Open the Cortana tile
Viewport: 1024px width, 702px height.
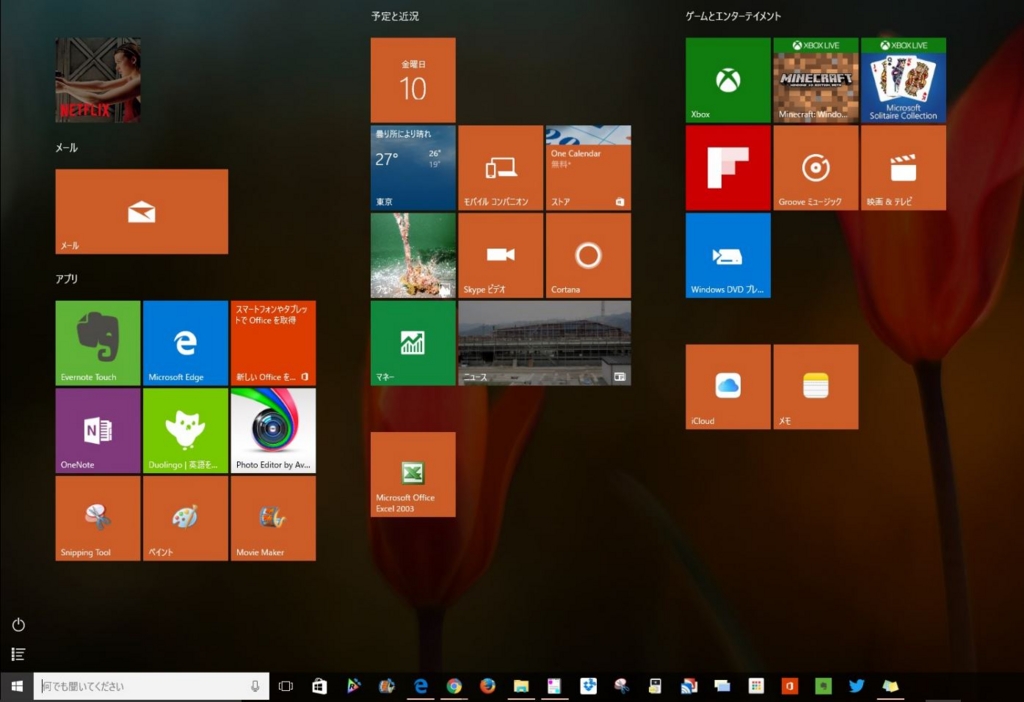pos(588,255)
